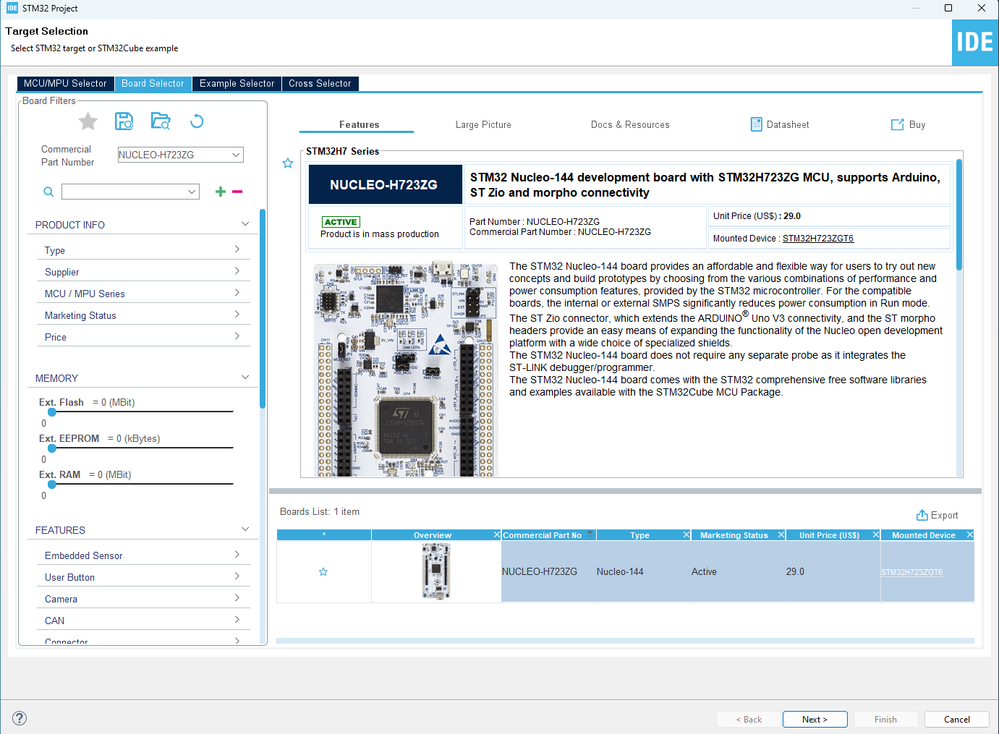Expand the CAN filter
The height and width of the screenshot is (734, 999).
(237, 620)
